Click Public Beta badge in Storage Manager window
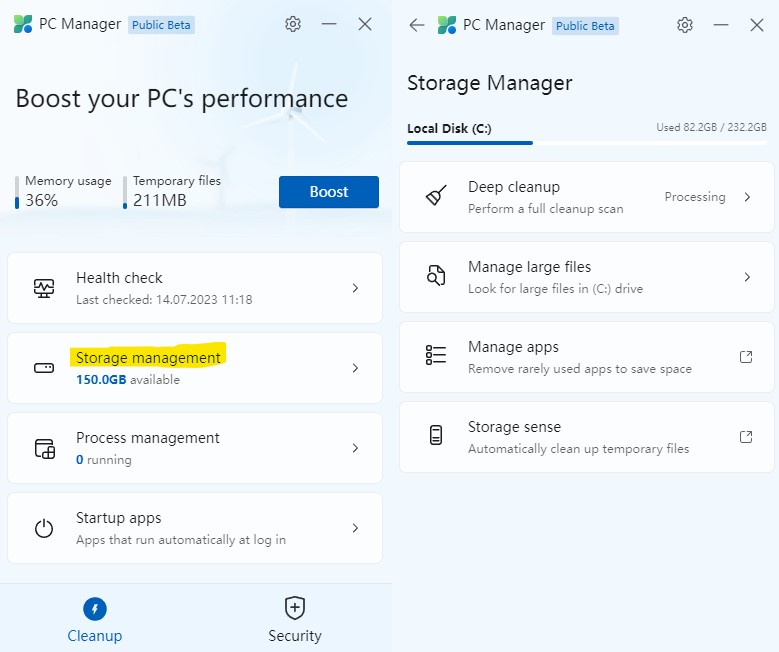Screen dimensions: 779x652 pos(585,26)
